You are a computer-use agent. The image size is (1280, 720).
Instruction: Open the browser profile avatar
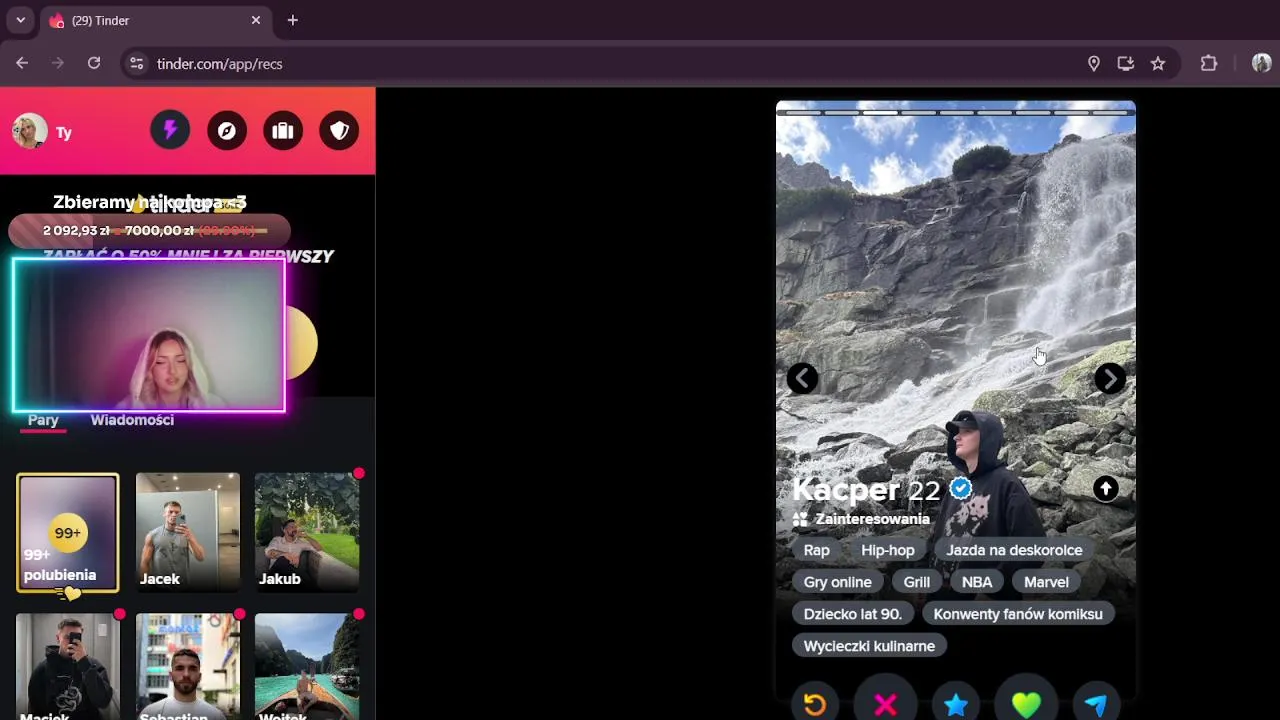point(1261,63)
